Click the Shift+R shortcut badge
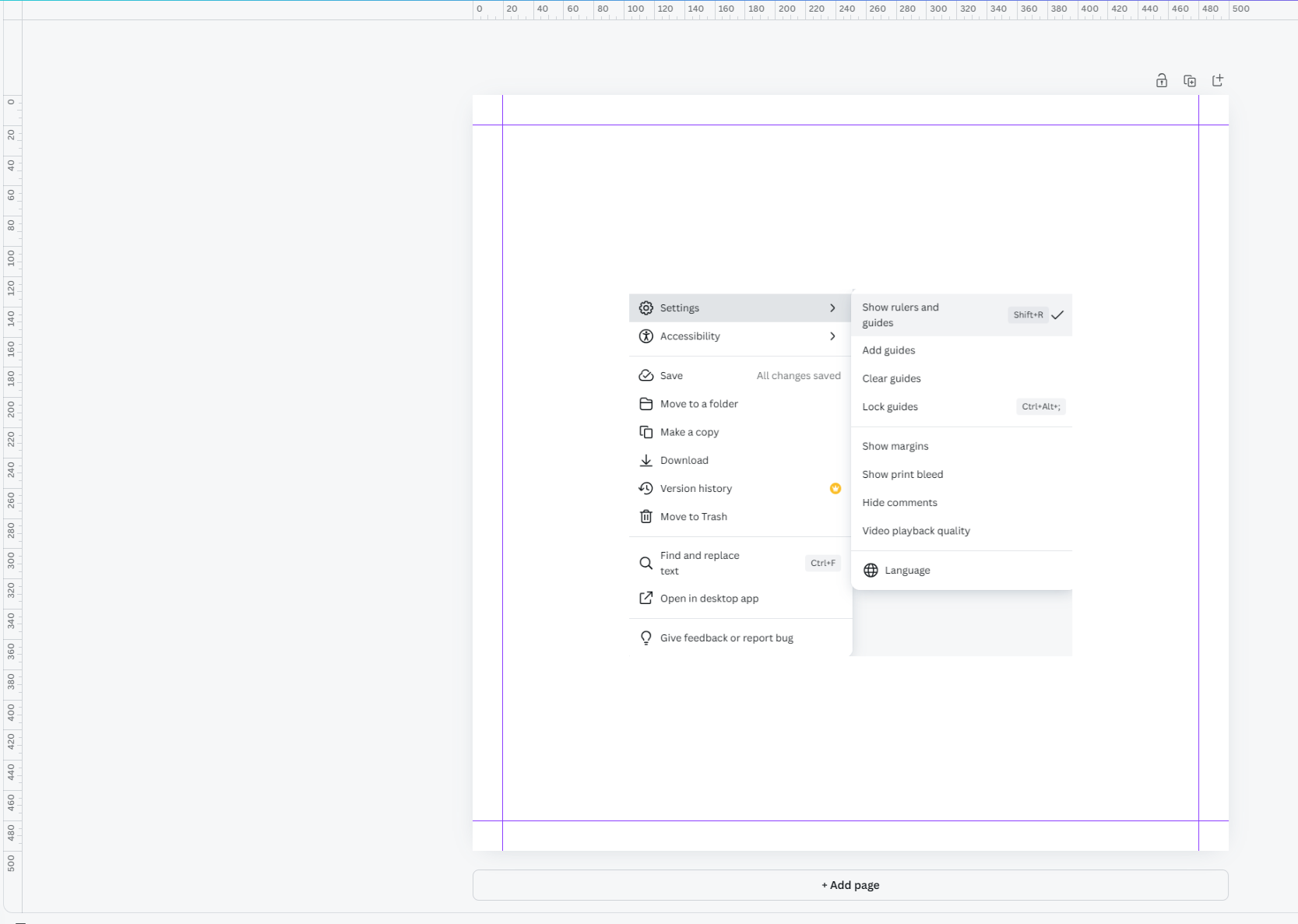This screenshot has width=1298, height=924. [1028, 314]
